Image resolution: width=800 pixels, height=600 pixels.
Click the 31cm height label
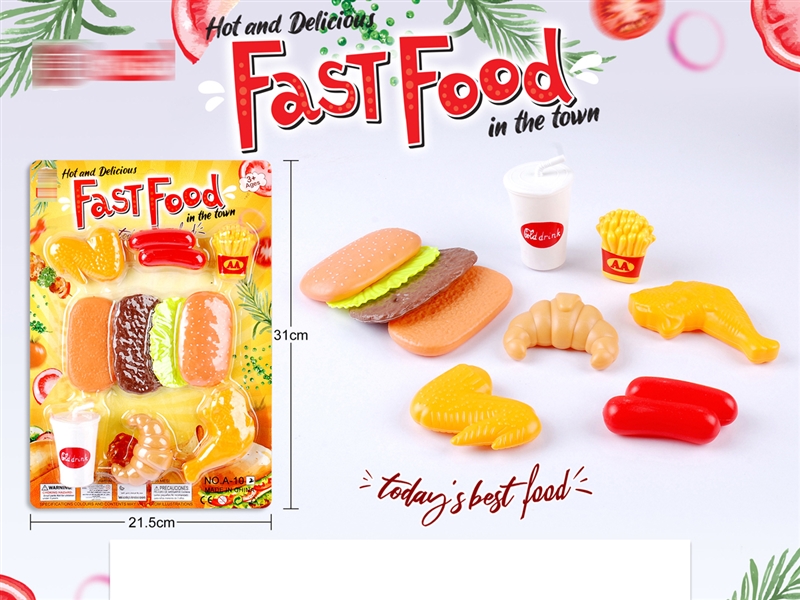291,335
